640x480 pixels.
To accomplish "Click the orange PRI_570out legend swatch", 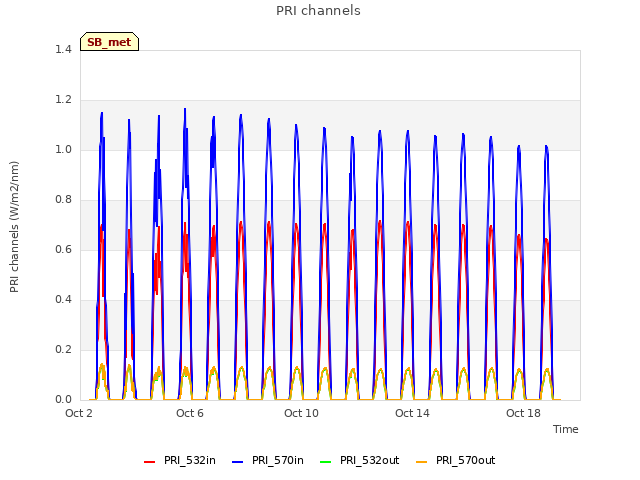I will point(422,462).
